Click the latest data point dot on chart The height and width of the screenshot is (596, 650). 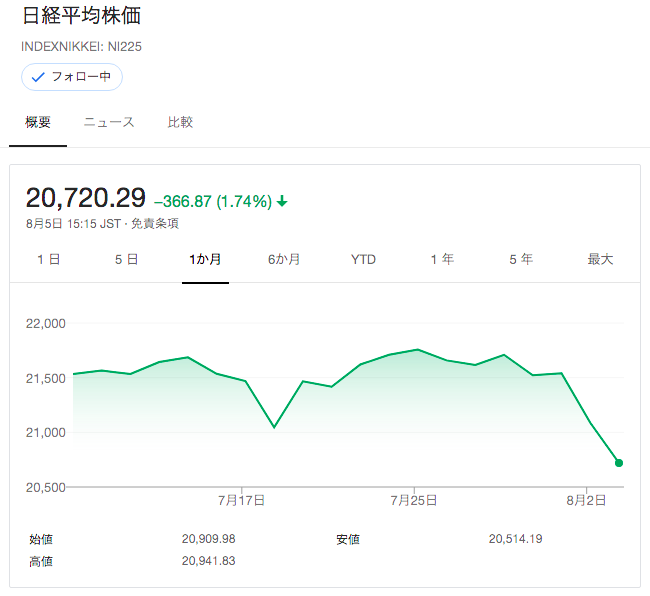(x=619, y=463)
